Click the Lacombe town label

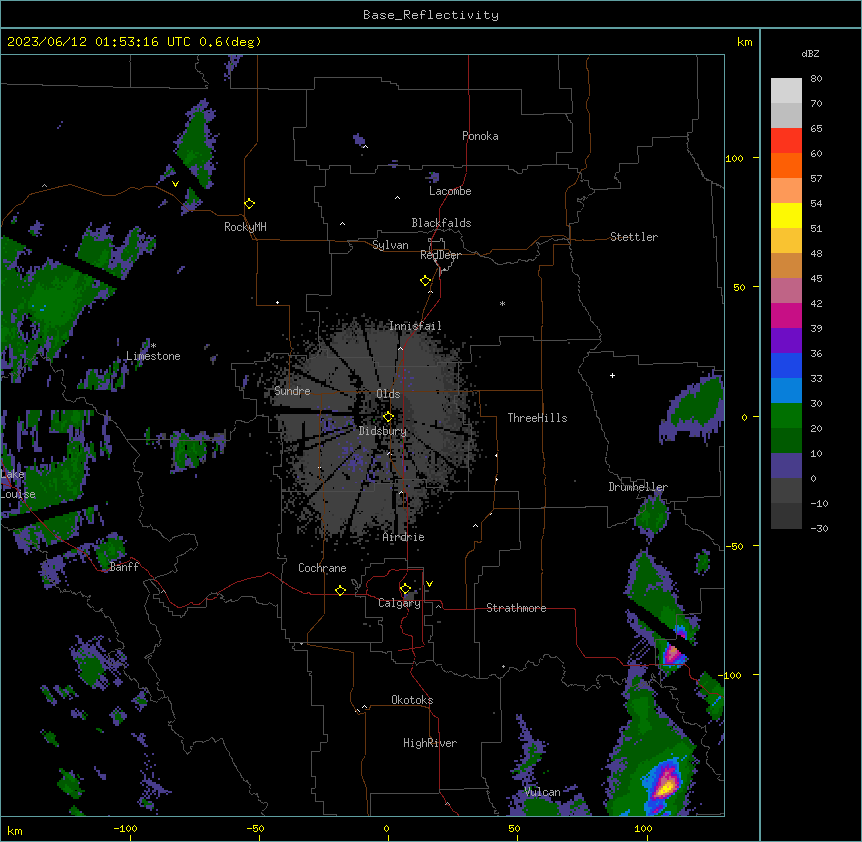tap(450, 191)
